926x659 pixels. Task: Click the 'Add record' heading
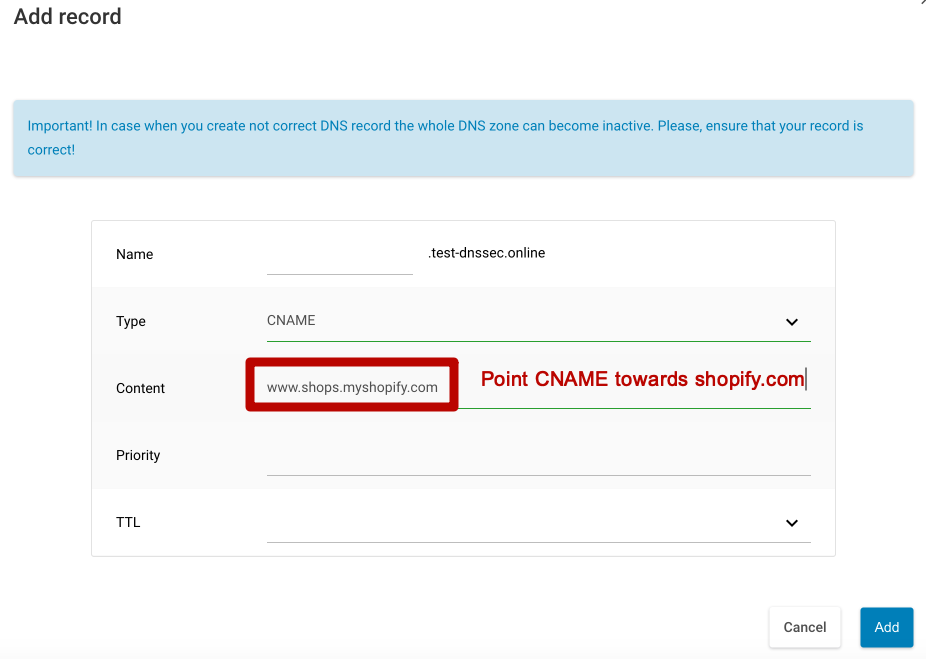click(x=68, y=17)
